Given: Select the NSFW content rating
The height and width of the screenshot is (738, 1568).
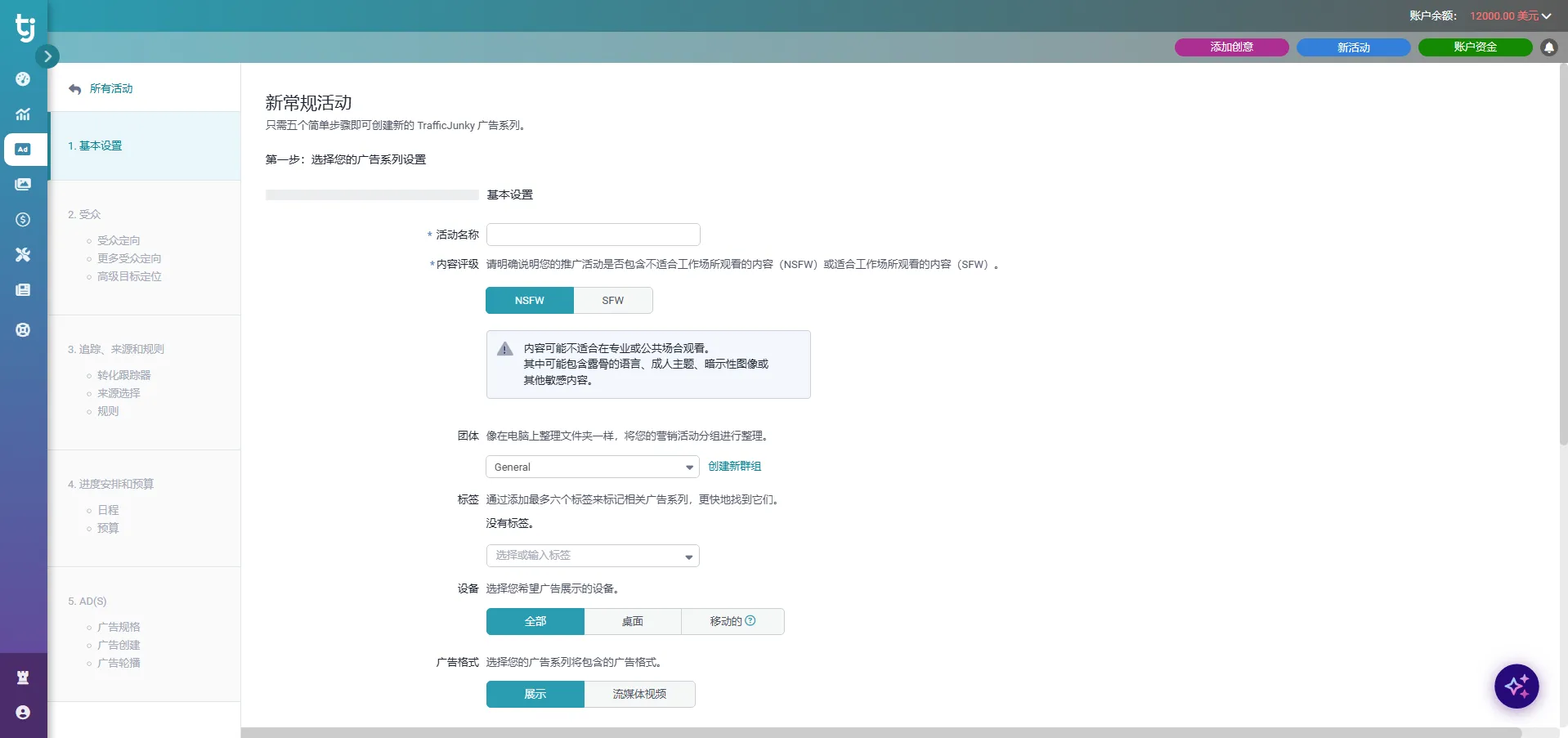Looking at the screenshot, I should coord(530,301).
